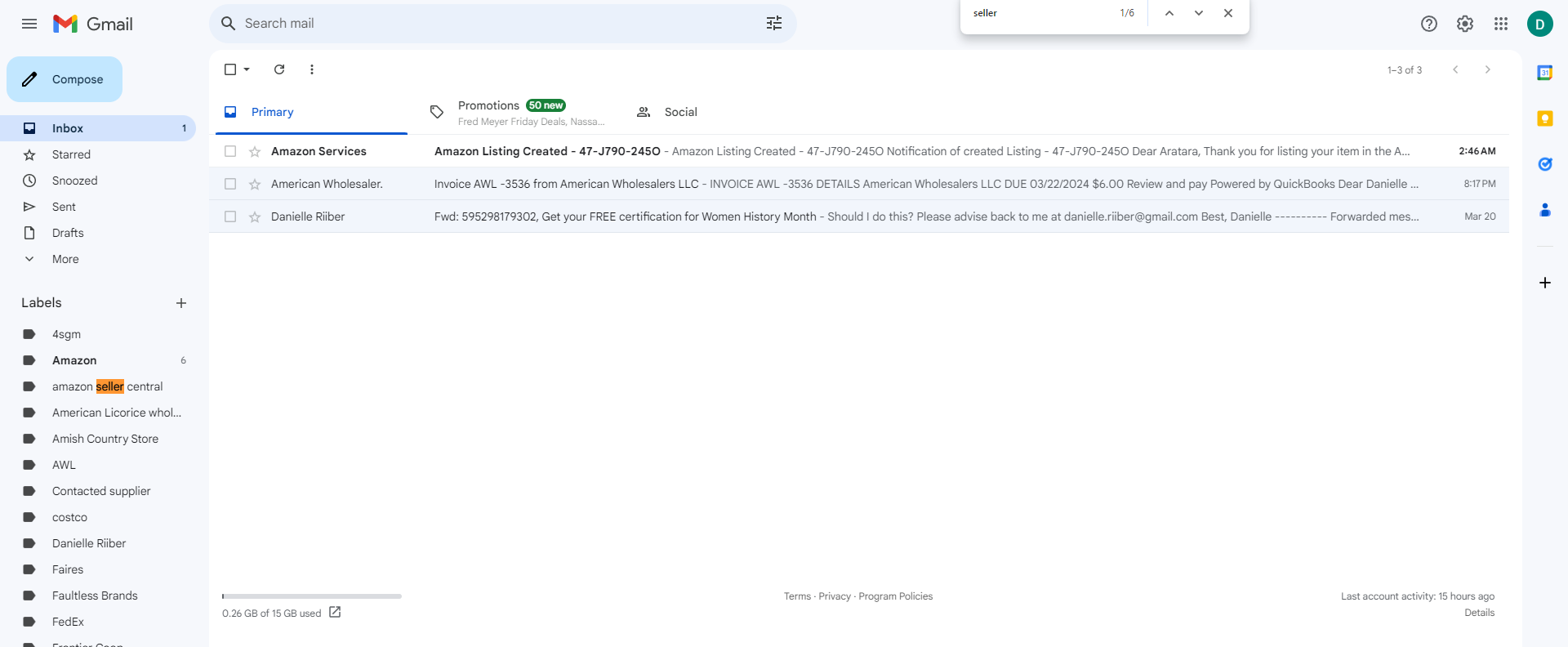Open the Snoozed folder
This screenshot has height=647, width=1568.
(x=98, y=181)
